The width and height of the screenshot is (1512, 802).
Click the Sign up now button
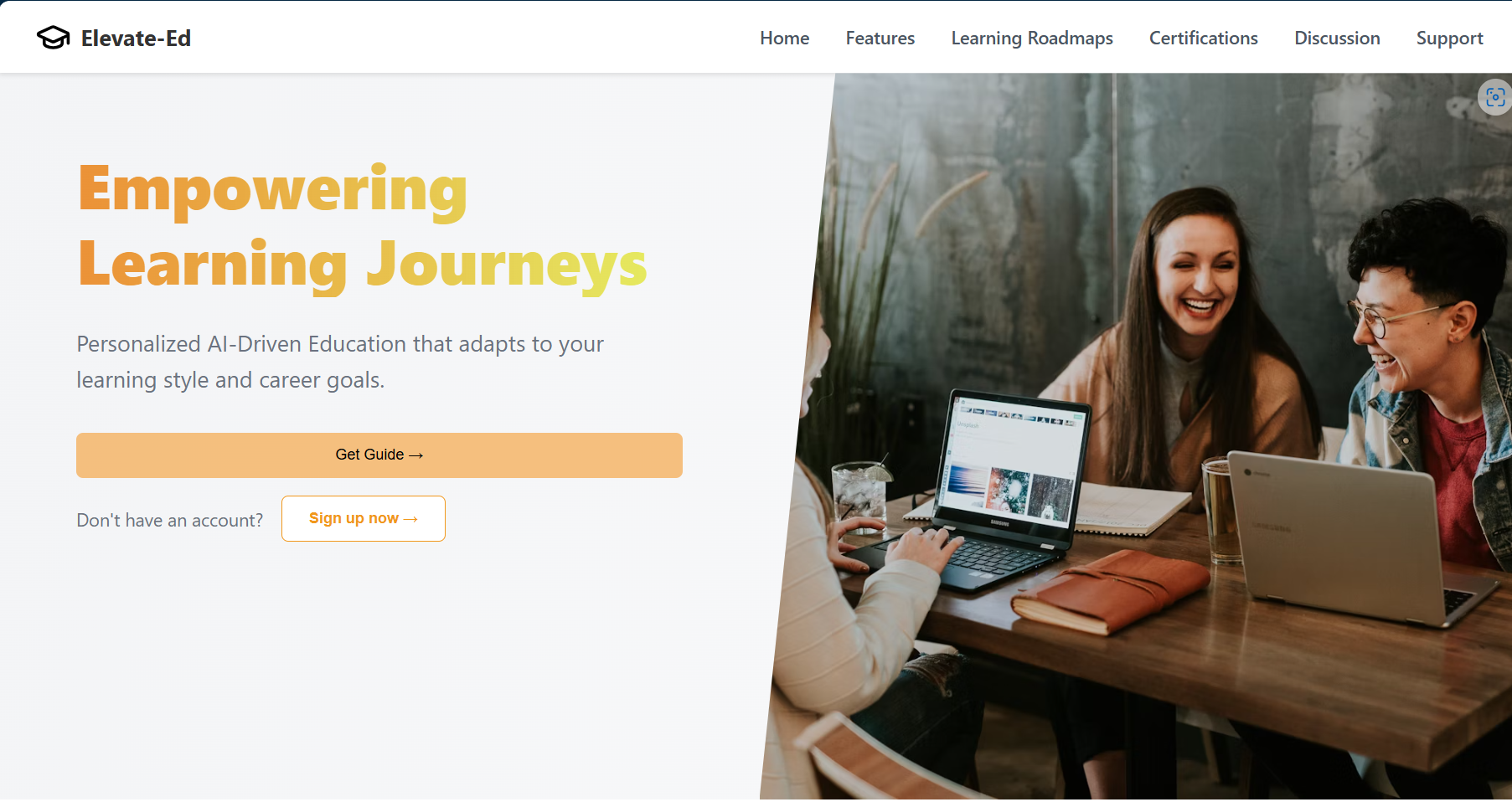[364, 518]
